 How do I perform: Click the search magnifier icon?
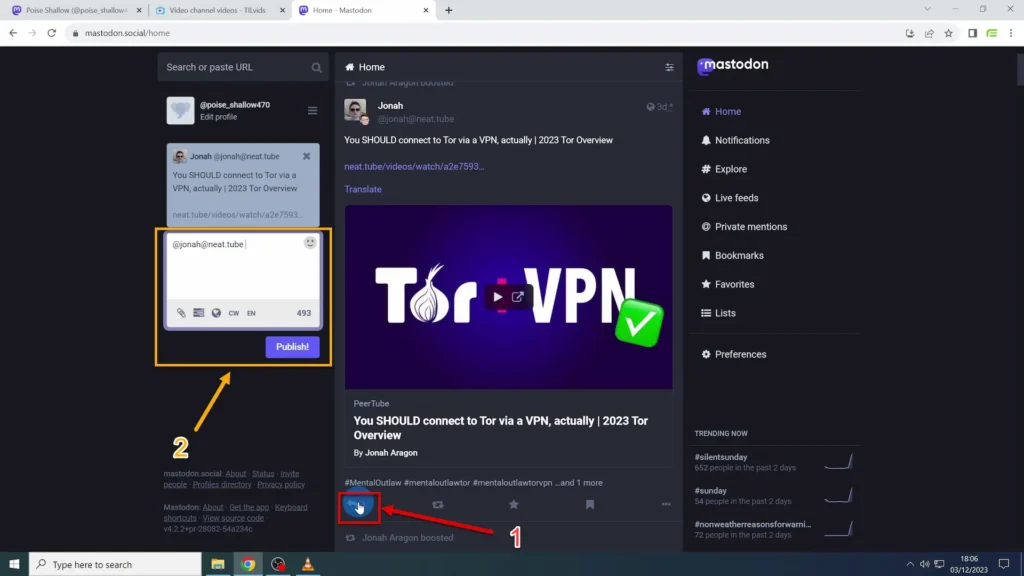click(316, 67)
